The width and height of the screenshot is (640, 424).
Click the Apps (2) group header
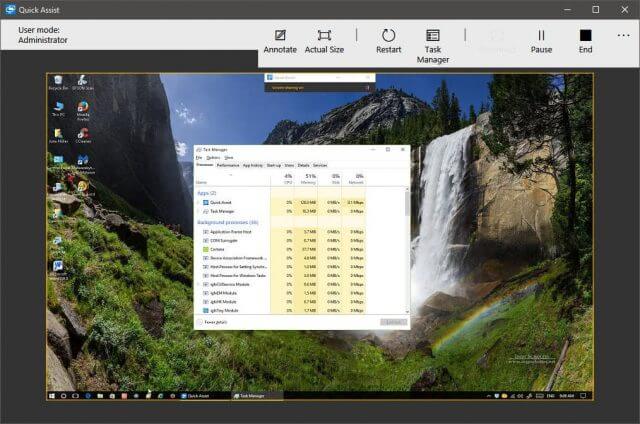click(x=207, y=193)
